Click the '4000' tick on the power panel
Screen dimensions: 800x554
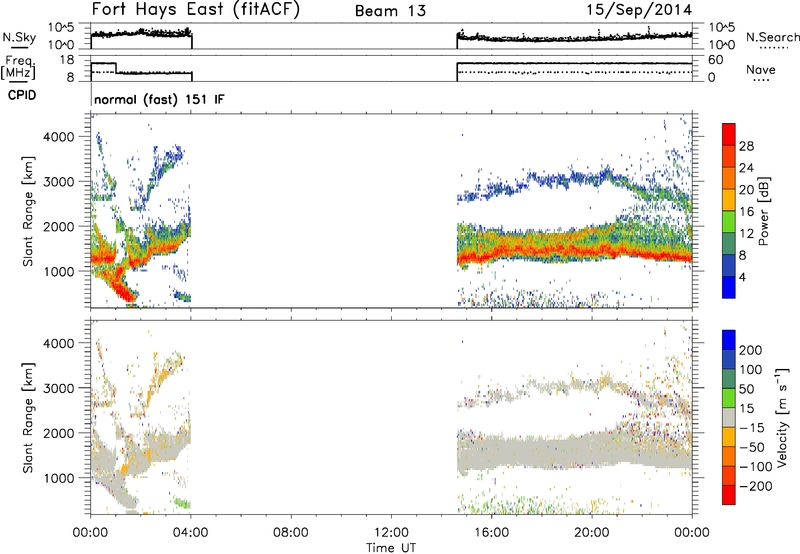pos(59,137)
